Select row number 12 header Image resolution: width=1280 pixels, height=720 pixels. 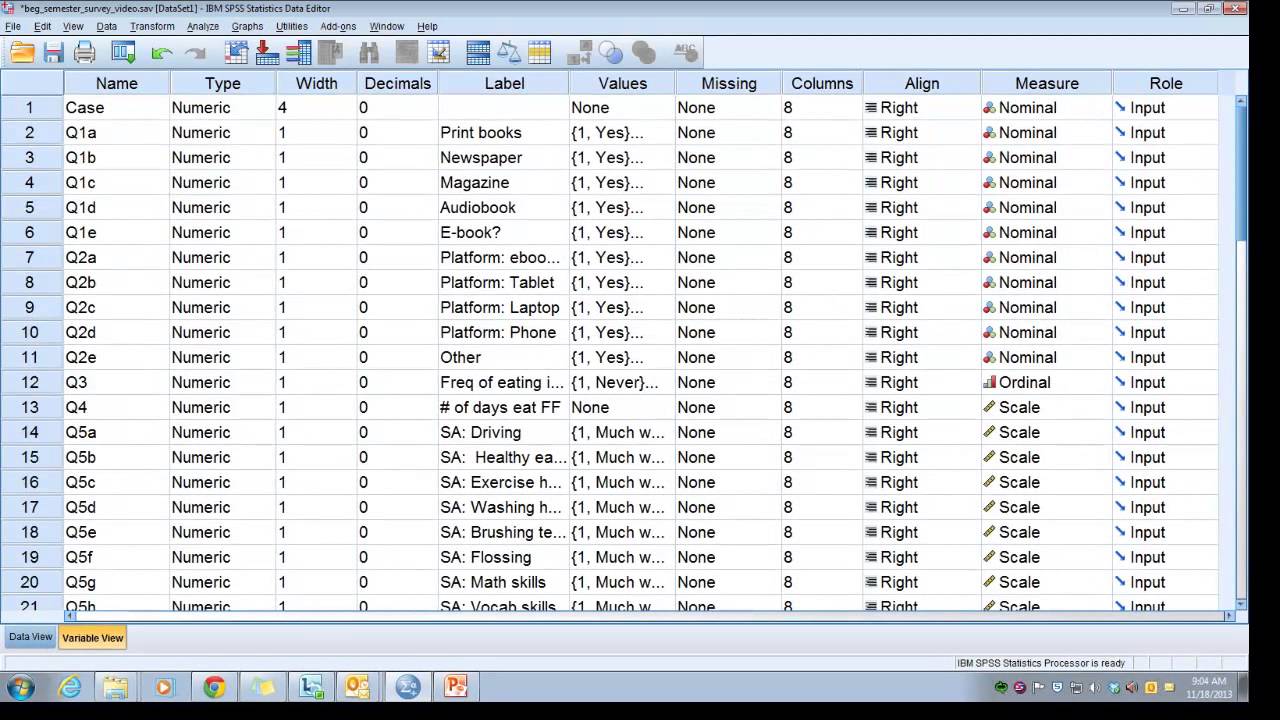(x=31, y=382)
